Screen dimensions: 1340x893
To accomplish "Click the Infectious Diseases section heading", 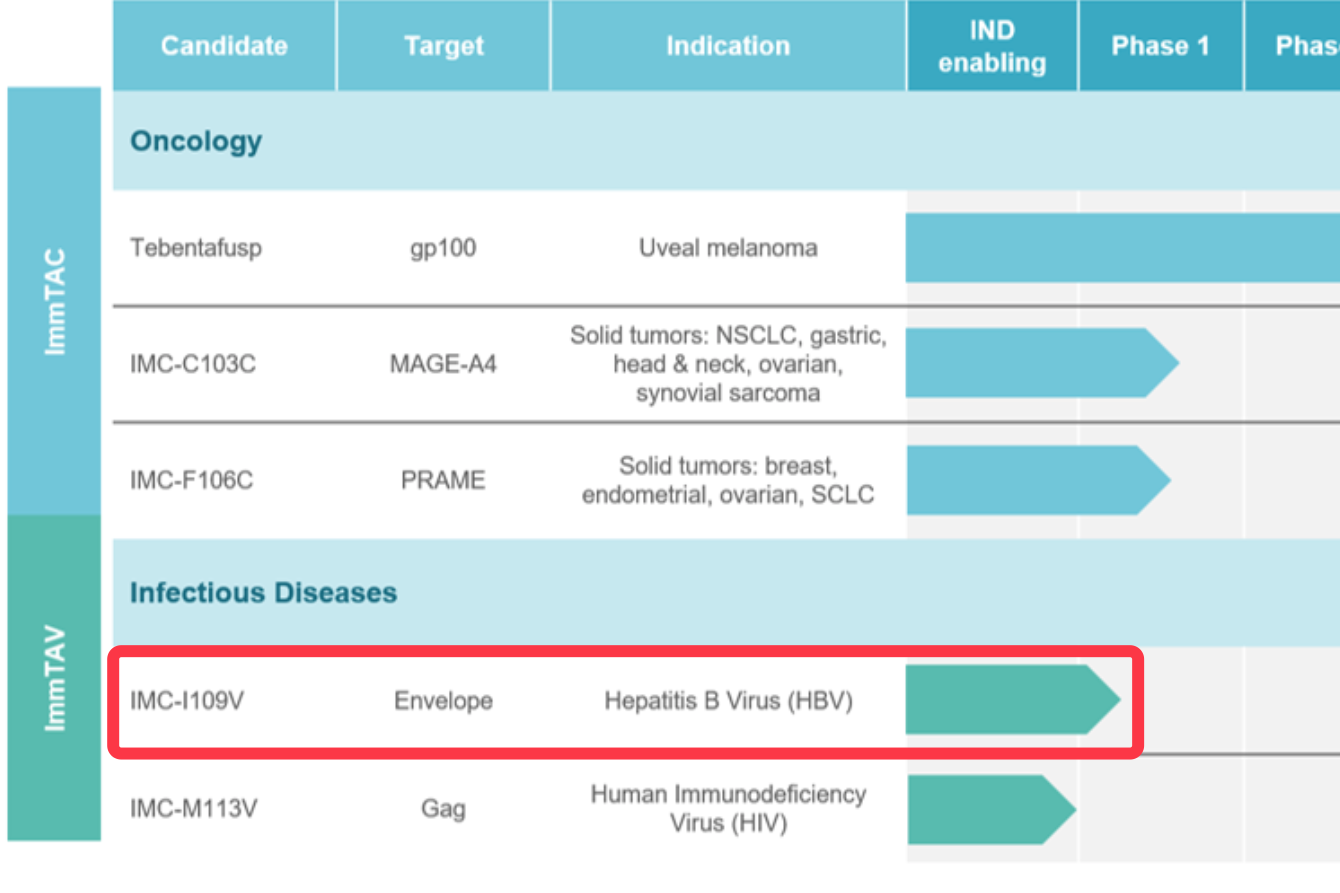I will (x=263, y=593).
